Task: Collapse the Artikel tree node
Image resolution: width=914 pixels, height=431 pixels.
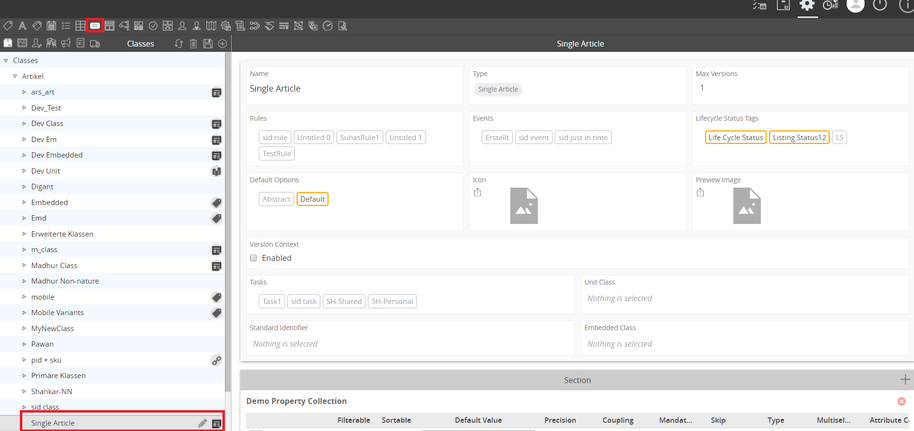Action: 15,76
